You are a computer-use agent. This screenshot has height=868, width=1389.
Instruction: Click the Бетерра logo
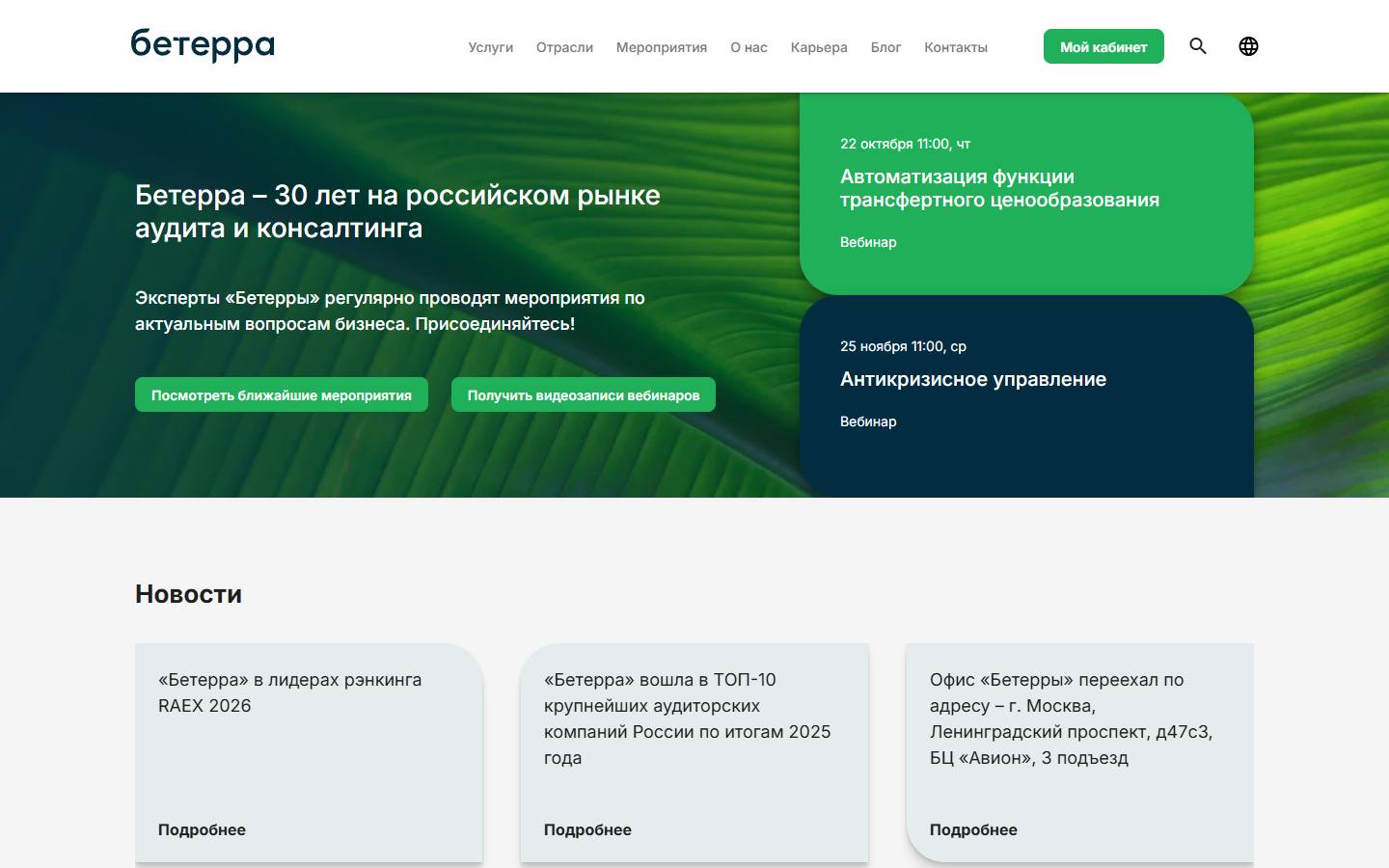point(203,45)
